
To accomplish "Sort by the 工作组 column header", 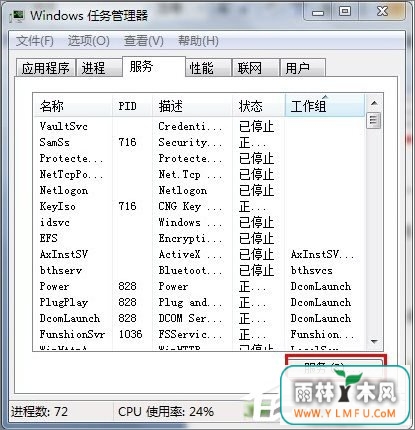I will (325, 106).
